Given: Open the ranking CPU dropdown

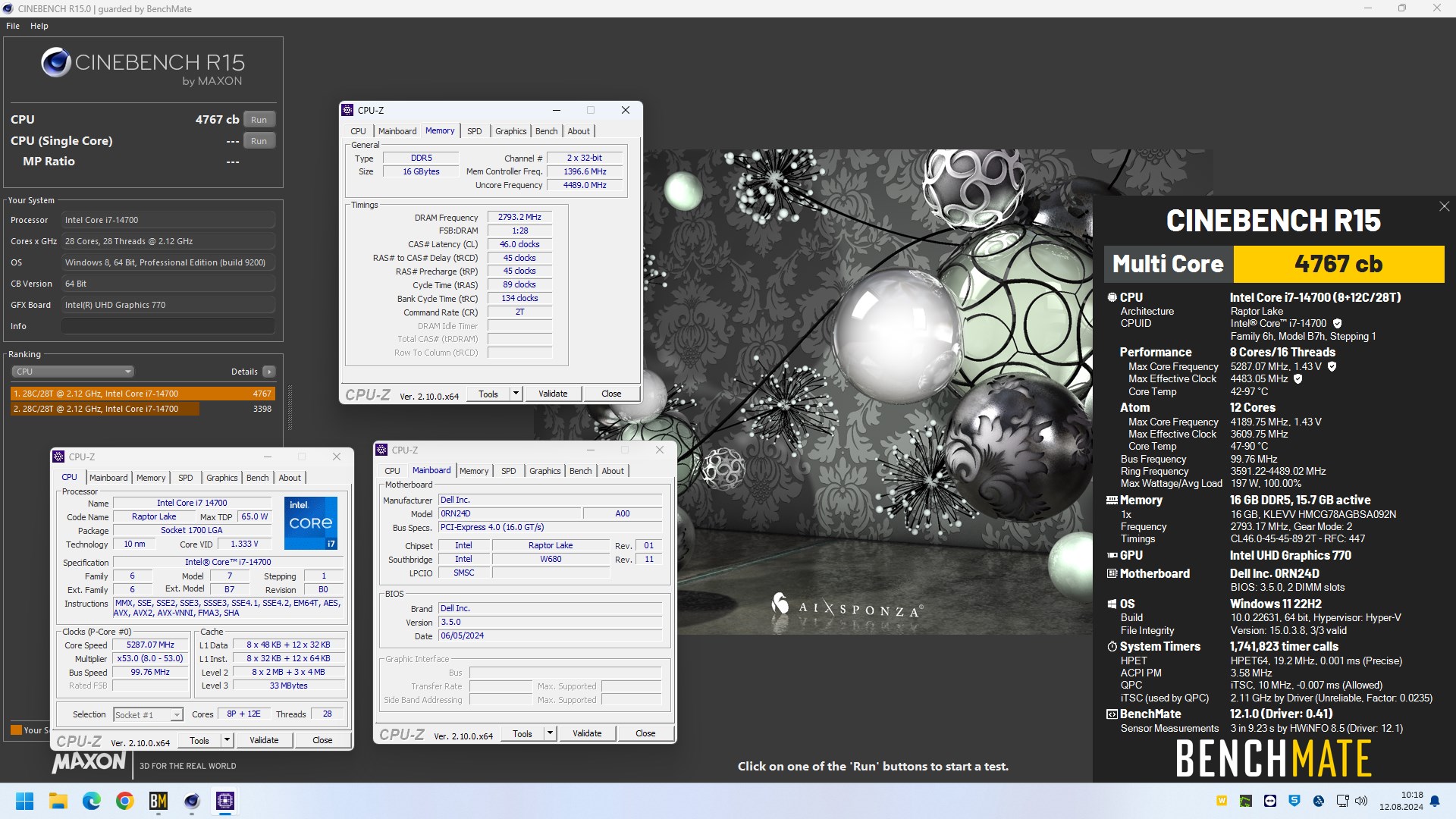Looking at the screenshot, I should [x=73, y=372].
